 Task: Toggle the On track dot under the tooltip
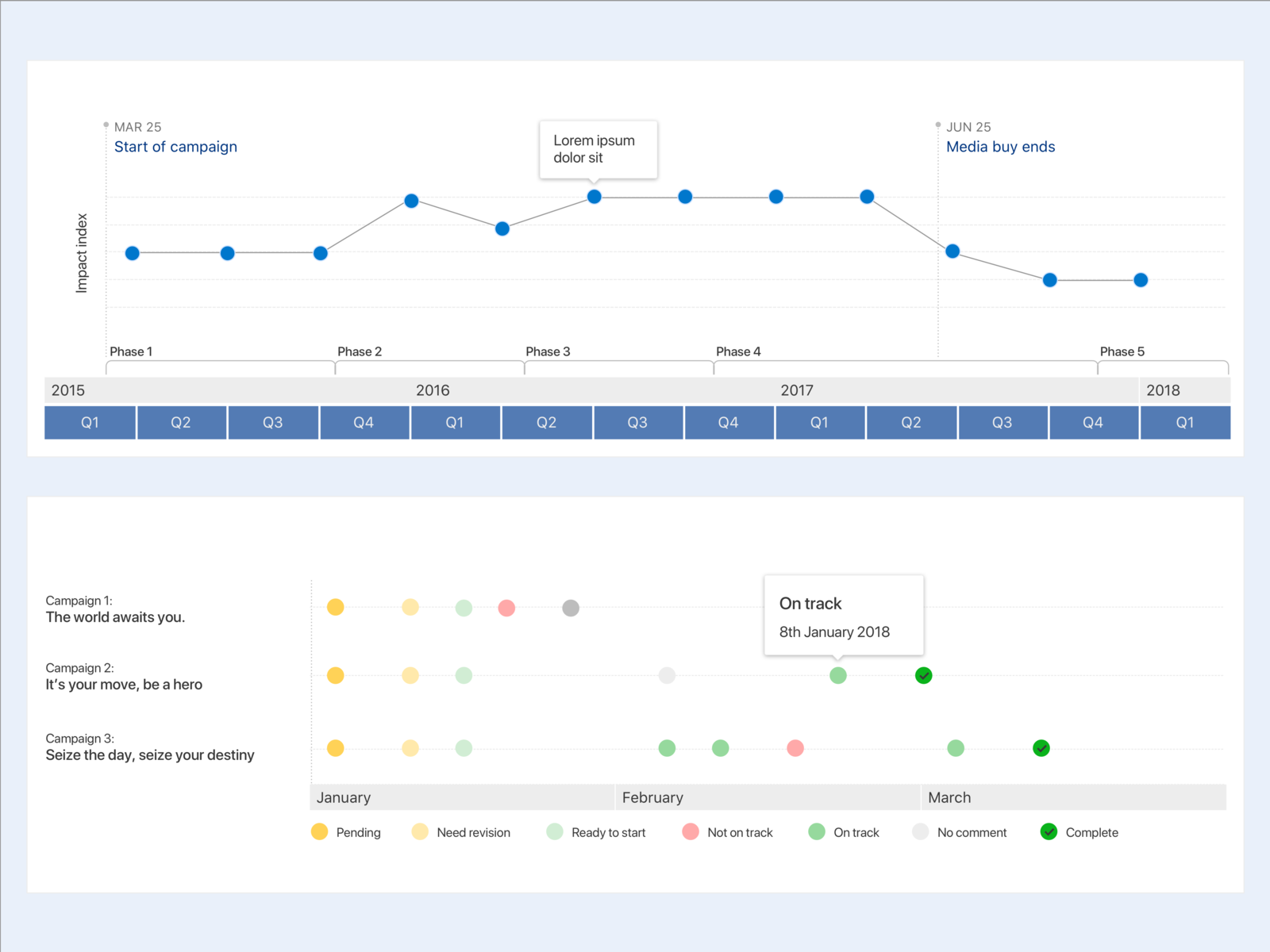coord(838,676)
